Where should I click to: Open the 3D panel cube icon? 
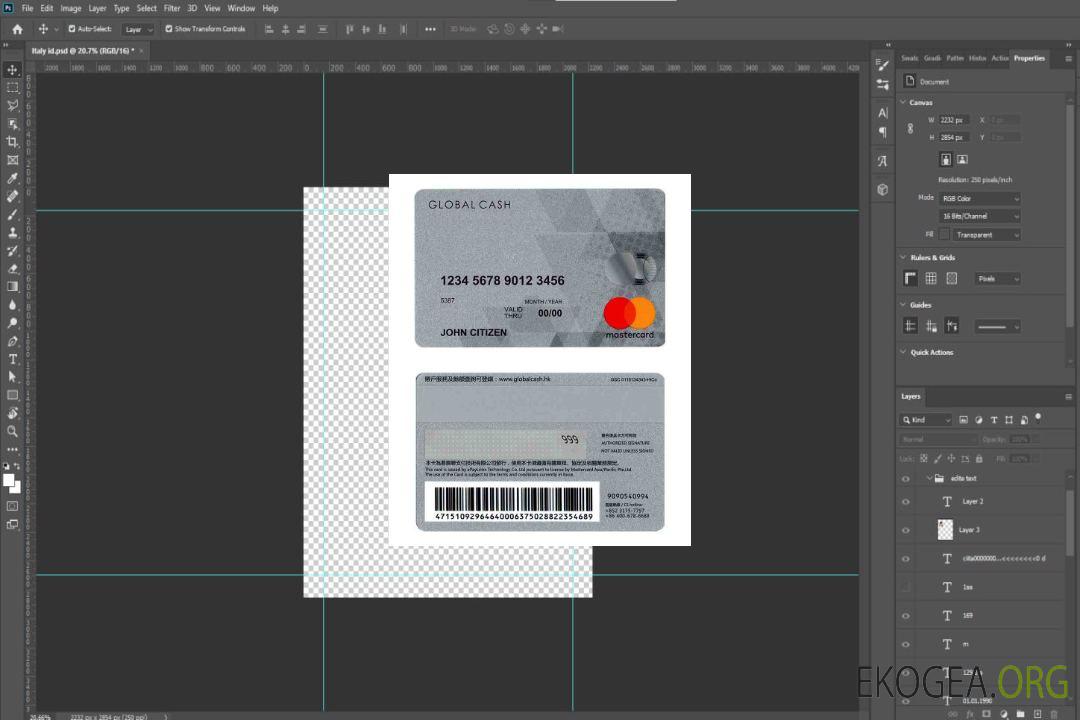[882, 189]
